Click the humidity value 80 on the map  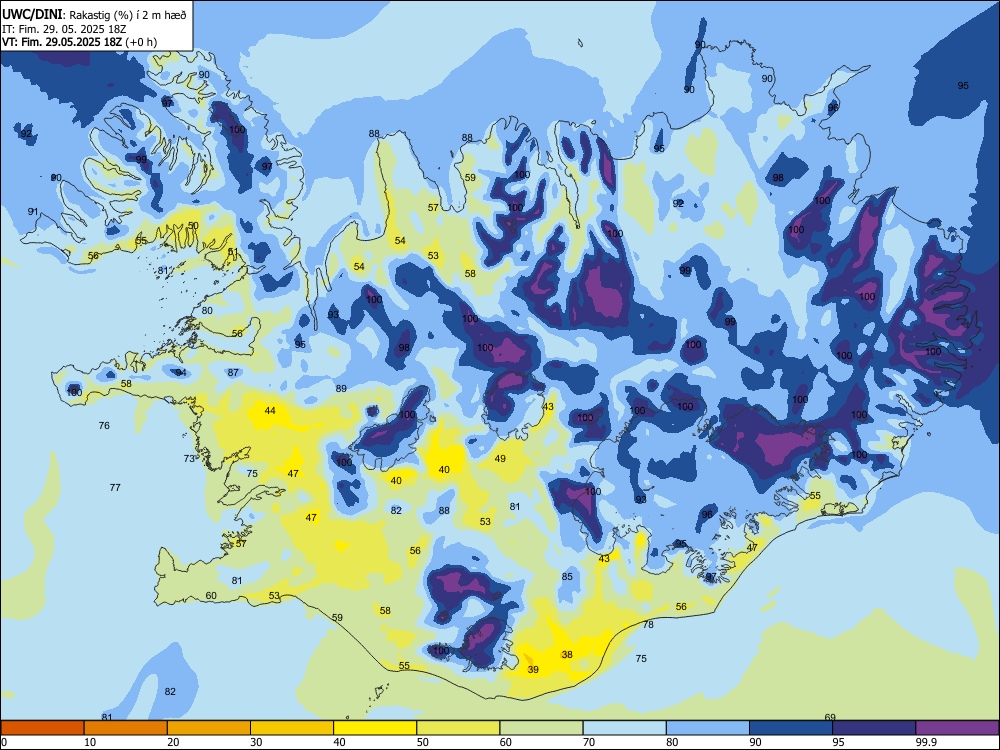pyautogui.click(x=207, y=311)
